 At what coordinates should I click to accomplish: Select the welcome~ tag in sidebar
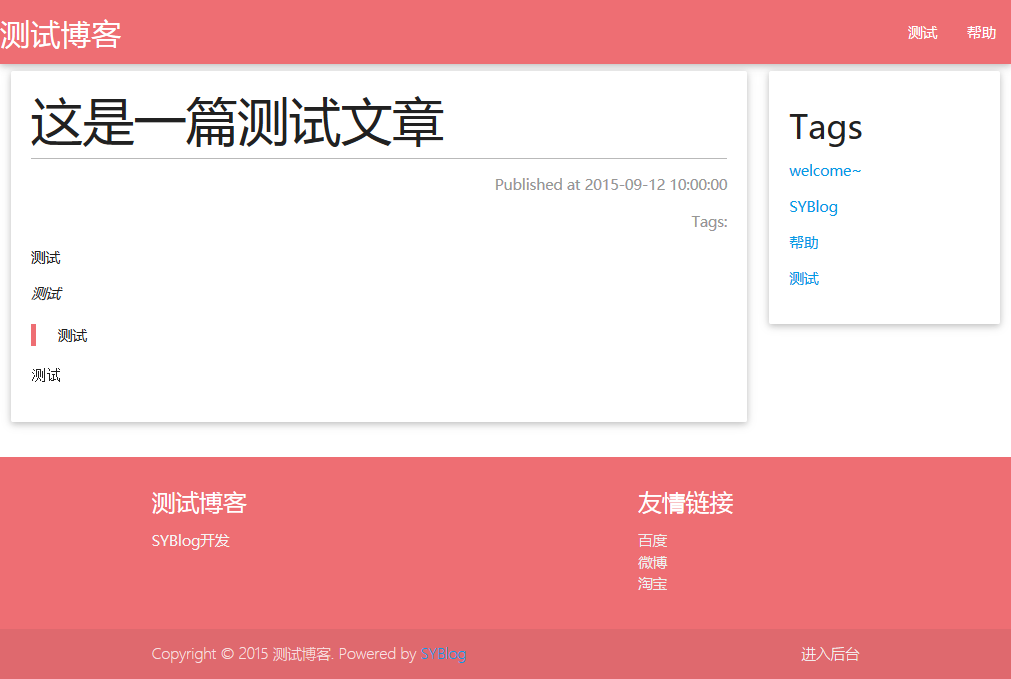[x=825, y=171]
